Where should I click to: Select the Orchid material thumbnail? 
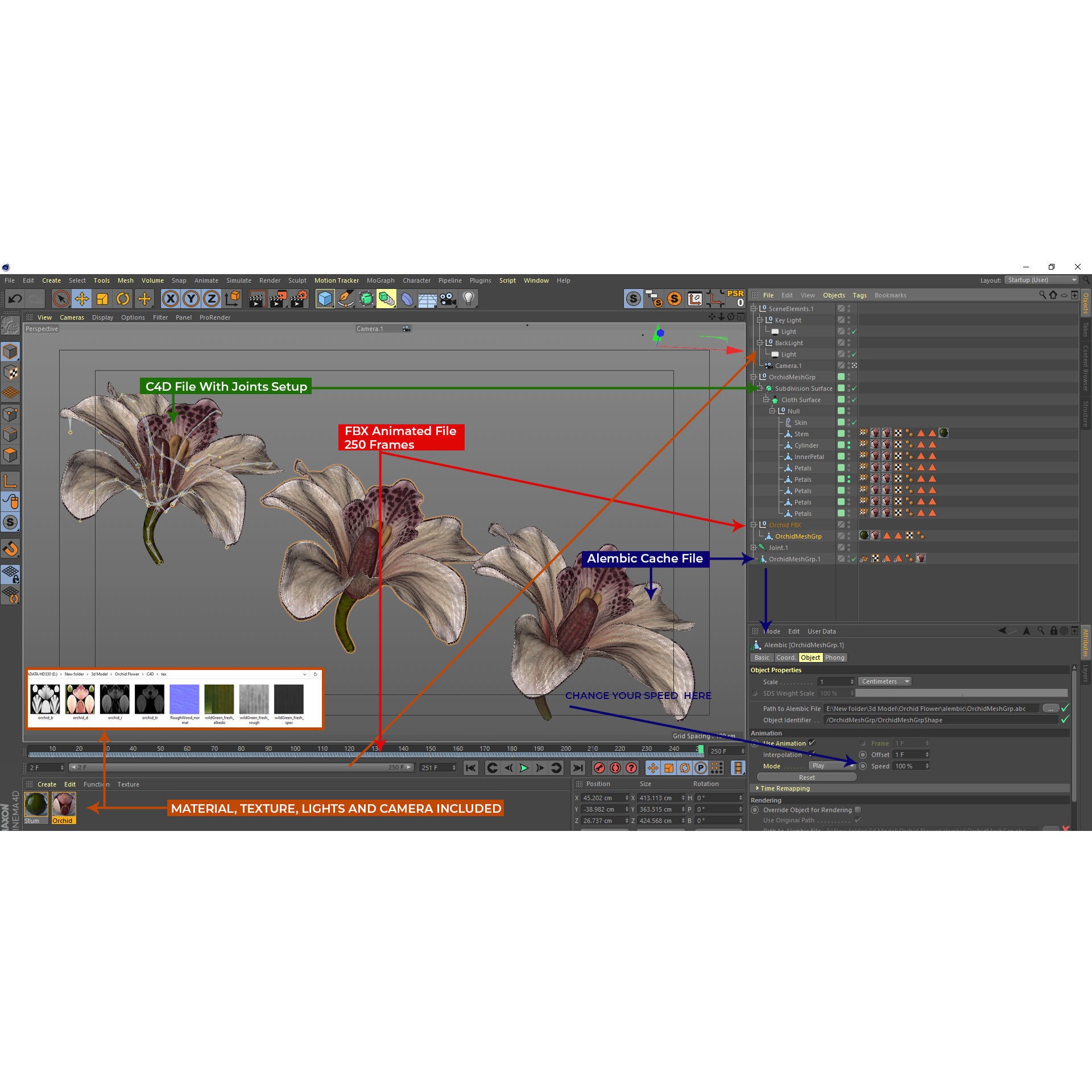(63, 805)
